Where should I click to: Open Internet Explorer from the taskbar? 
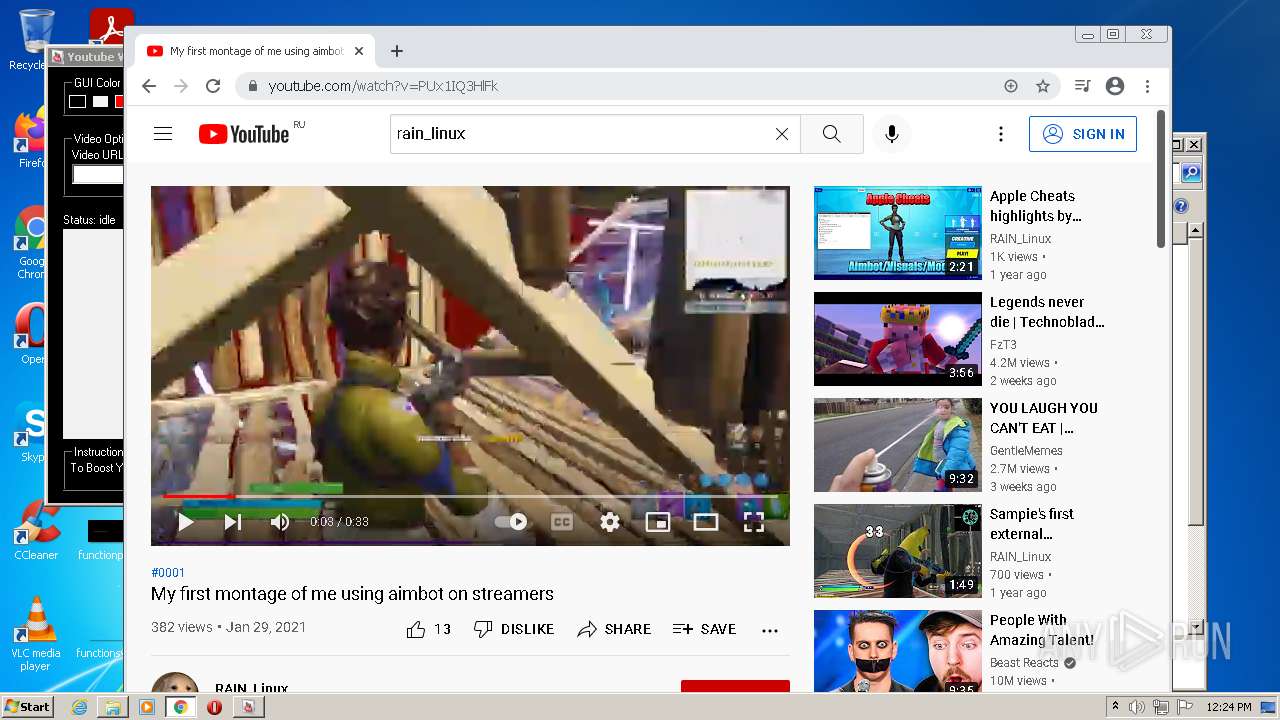(x=79, y=707)
